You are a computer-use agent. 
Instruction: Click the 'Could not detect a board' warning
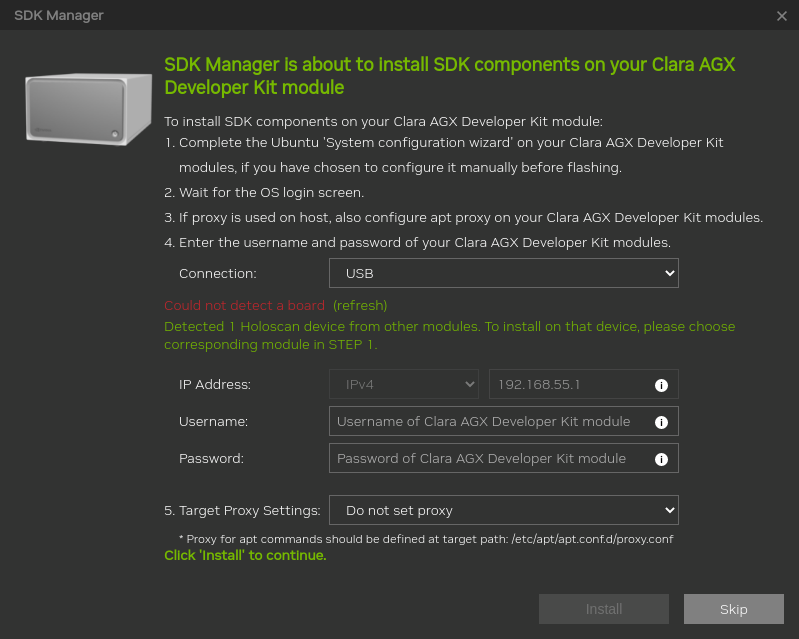point(244,305)
